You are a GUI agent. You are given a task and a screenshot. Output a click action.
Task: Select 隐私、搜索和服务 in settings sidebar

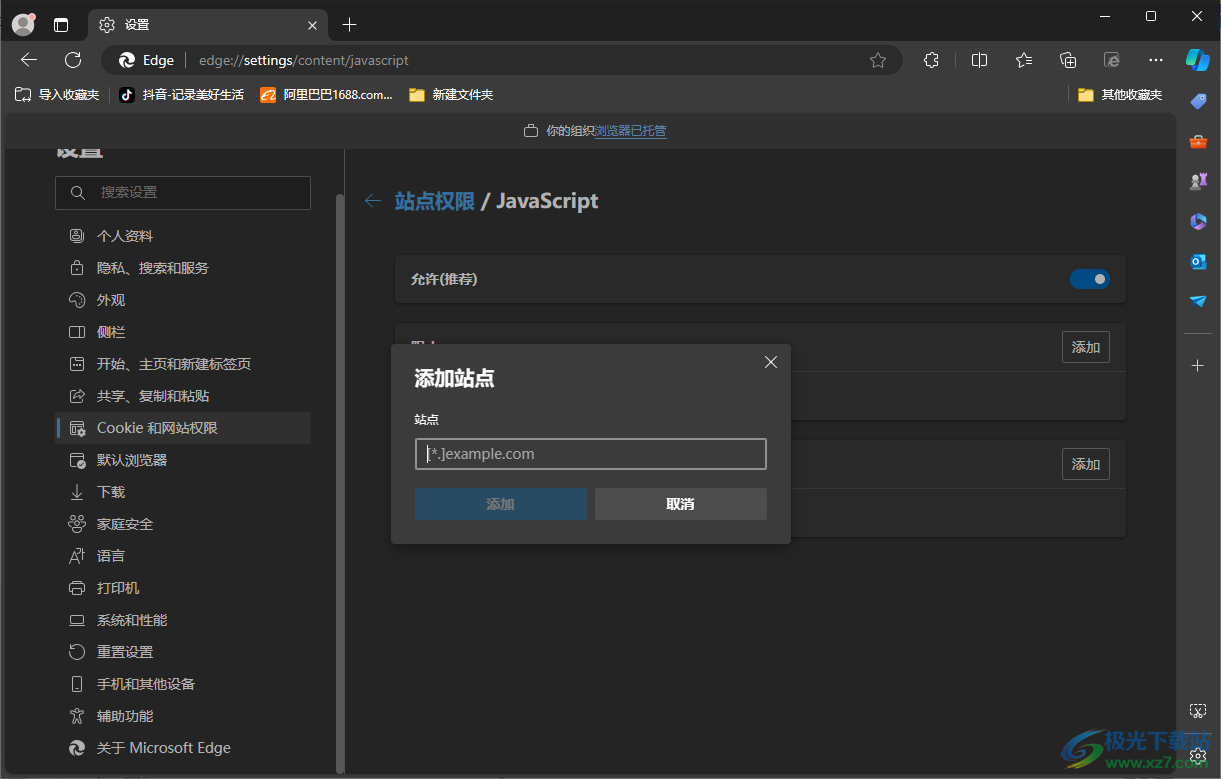(x=152, y=268)
